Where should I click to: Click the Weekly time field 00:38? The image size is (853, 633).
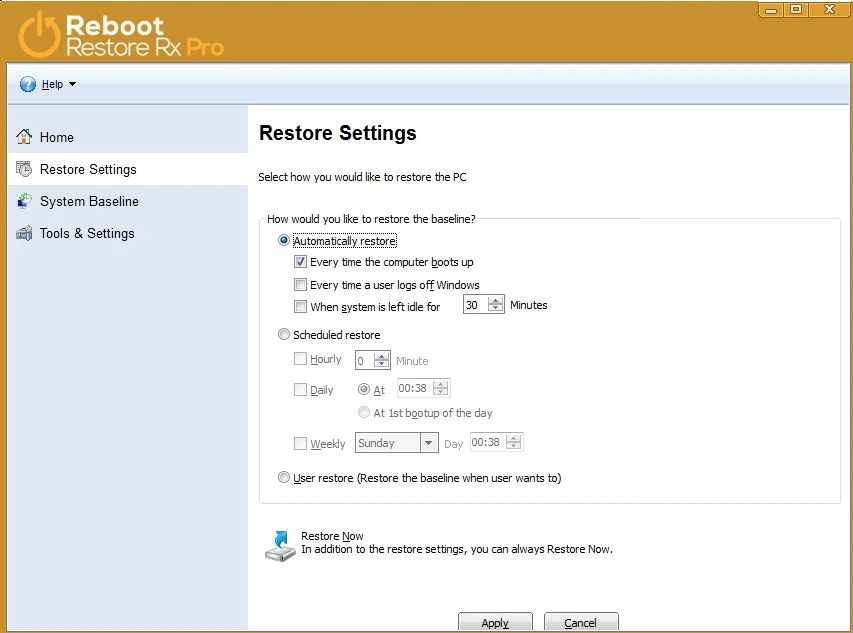pyautogui.click(x=488, y=442)
